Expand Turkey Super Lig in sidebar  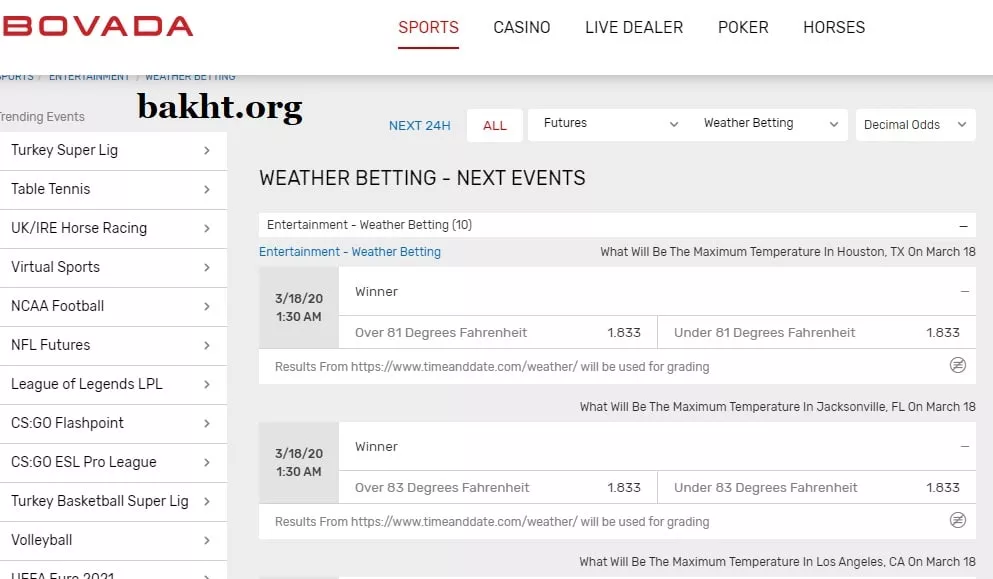(112, 150)
